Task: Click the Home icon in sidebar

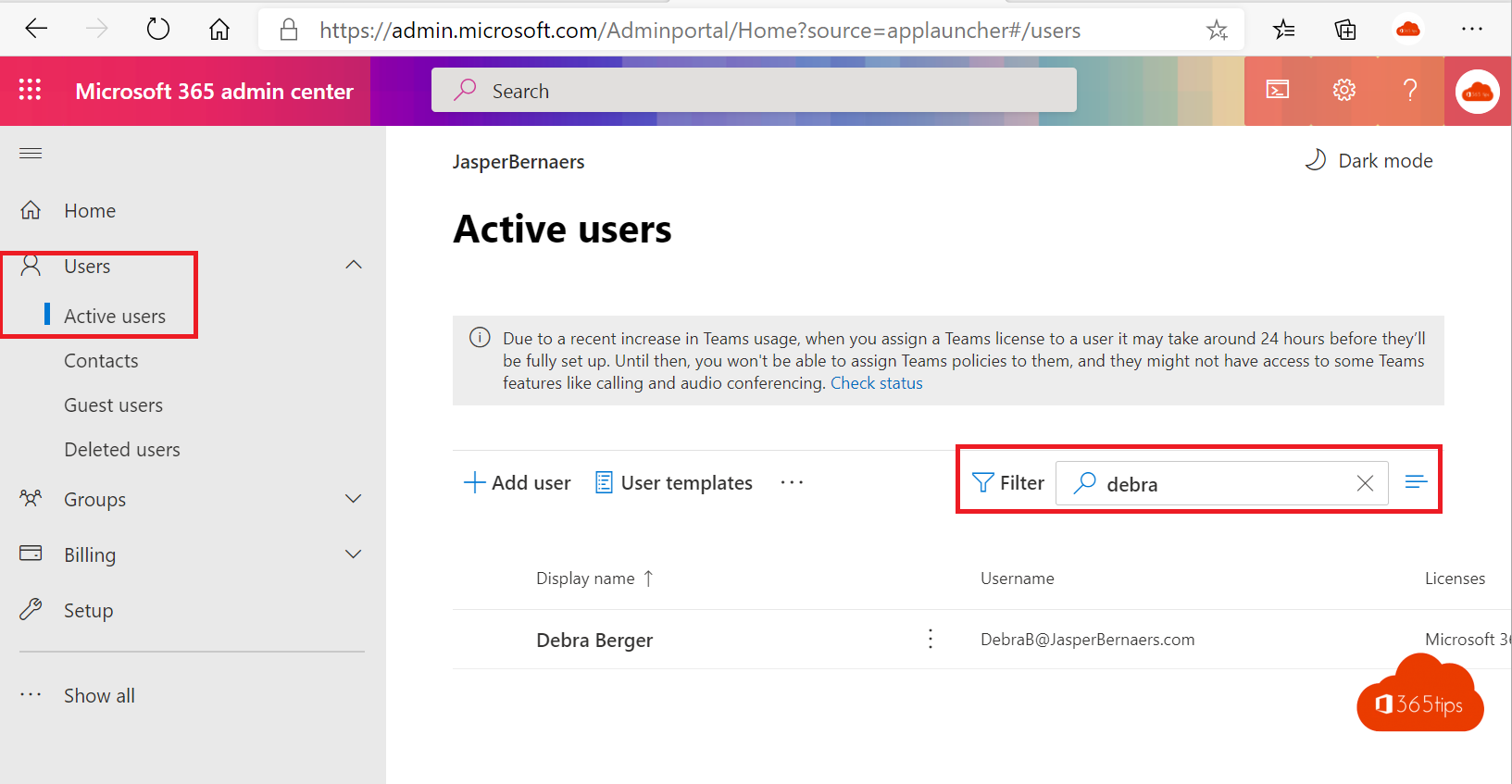Action: pyautogui.click(x=31, y=210)
